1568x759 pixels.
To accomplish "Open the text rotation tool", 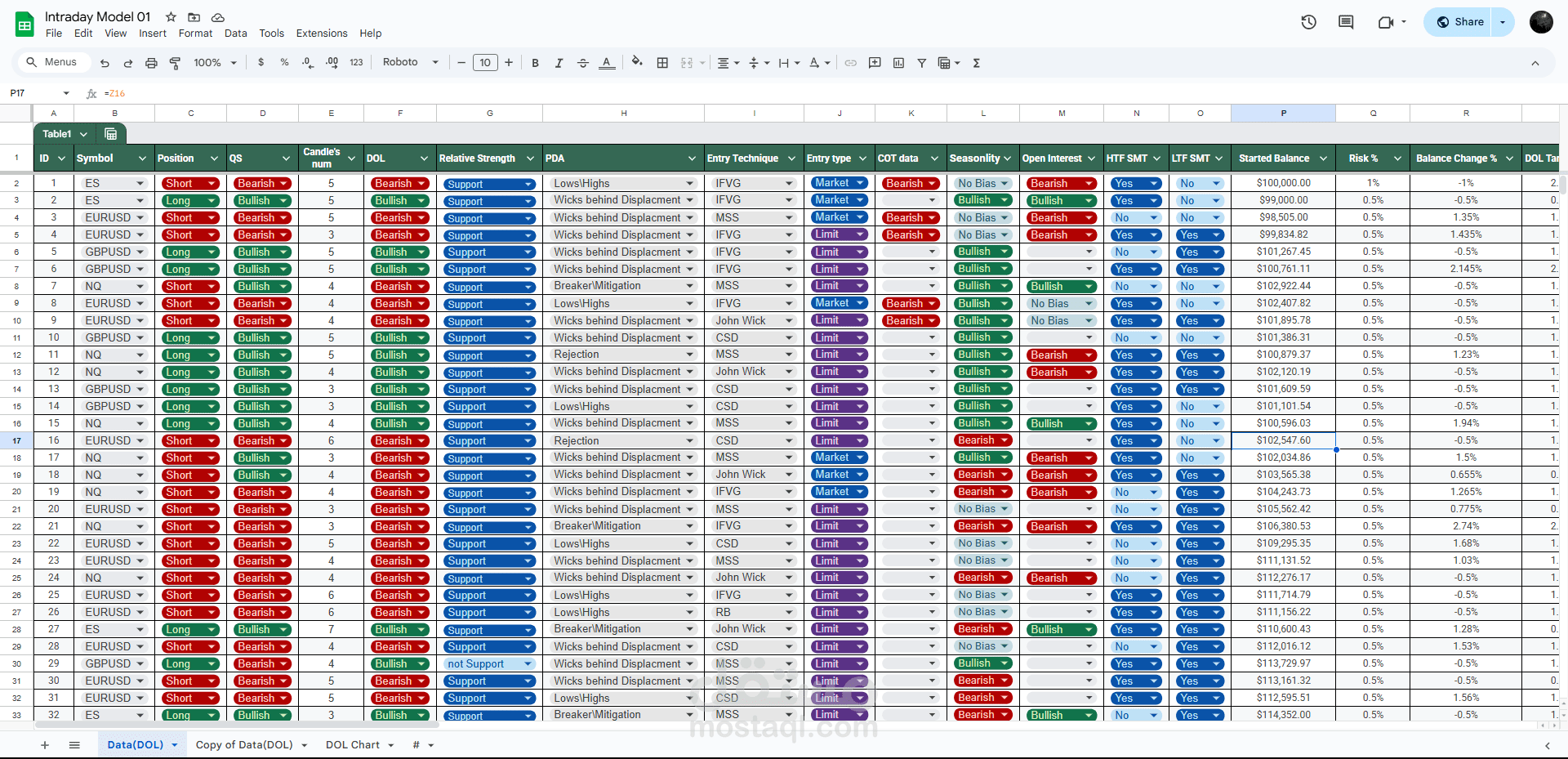I will [x=819, y=63].
